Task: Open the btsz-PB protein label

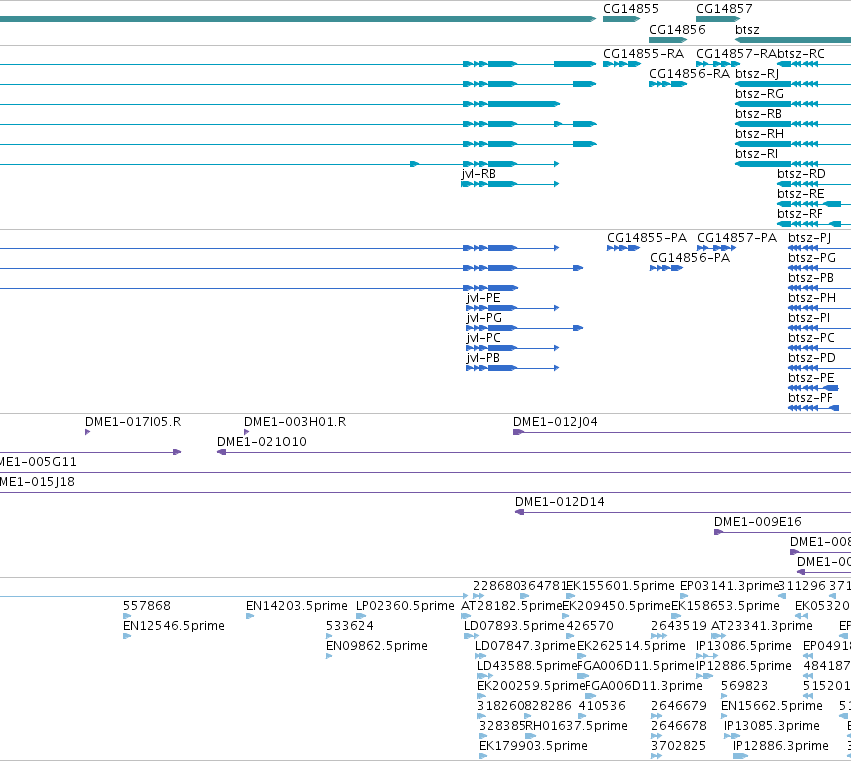Action: point(811,278)
